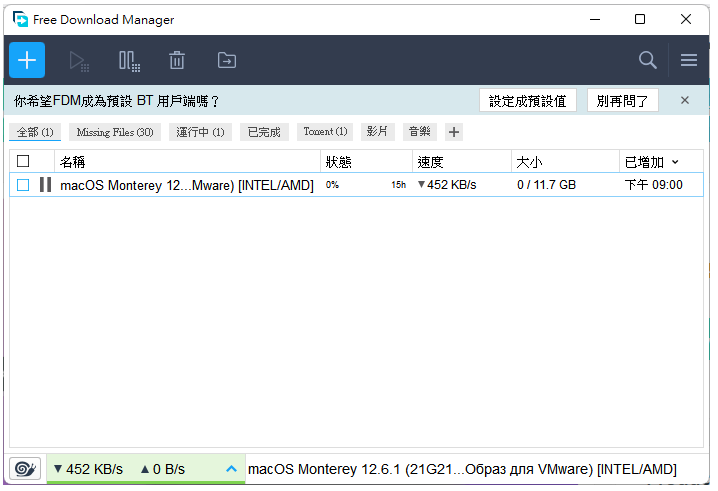
Task: Dismiss the default BT client banner
Action: (x=685, y=100)
